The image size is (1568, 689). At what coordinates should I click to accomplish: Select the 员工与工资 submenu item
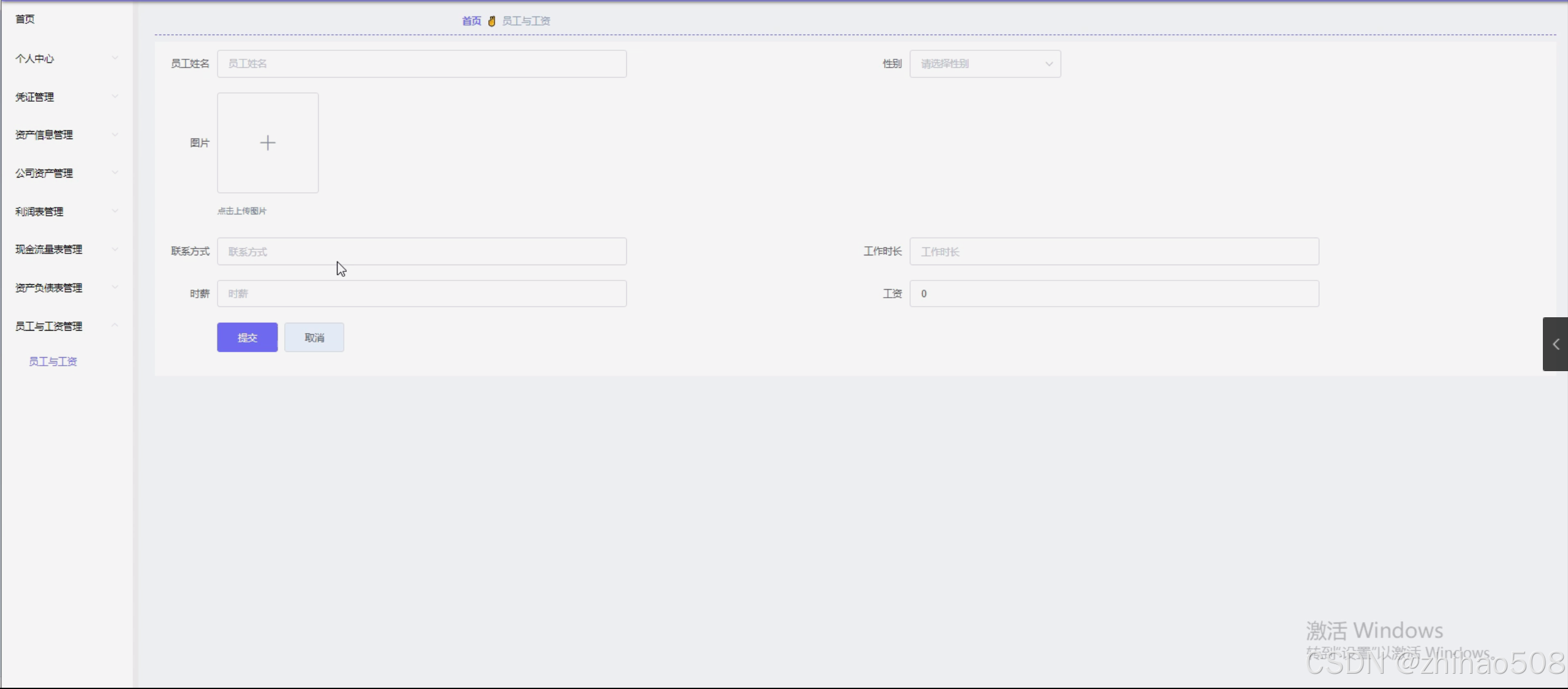coord(53,361)
